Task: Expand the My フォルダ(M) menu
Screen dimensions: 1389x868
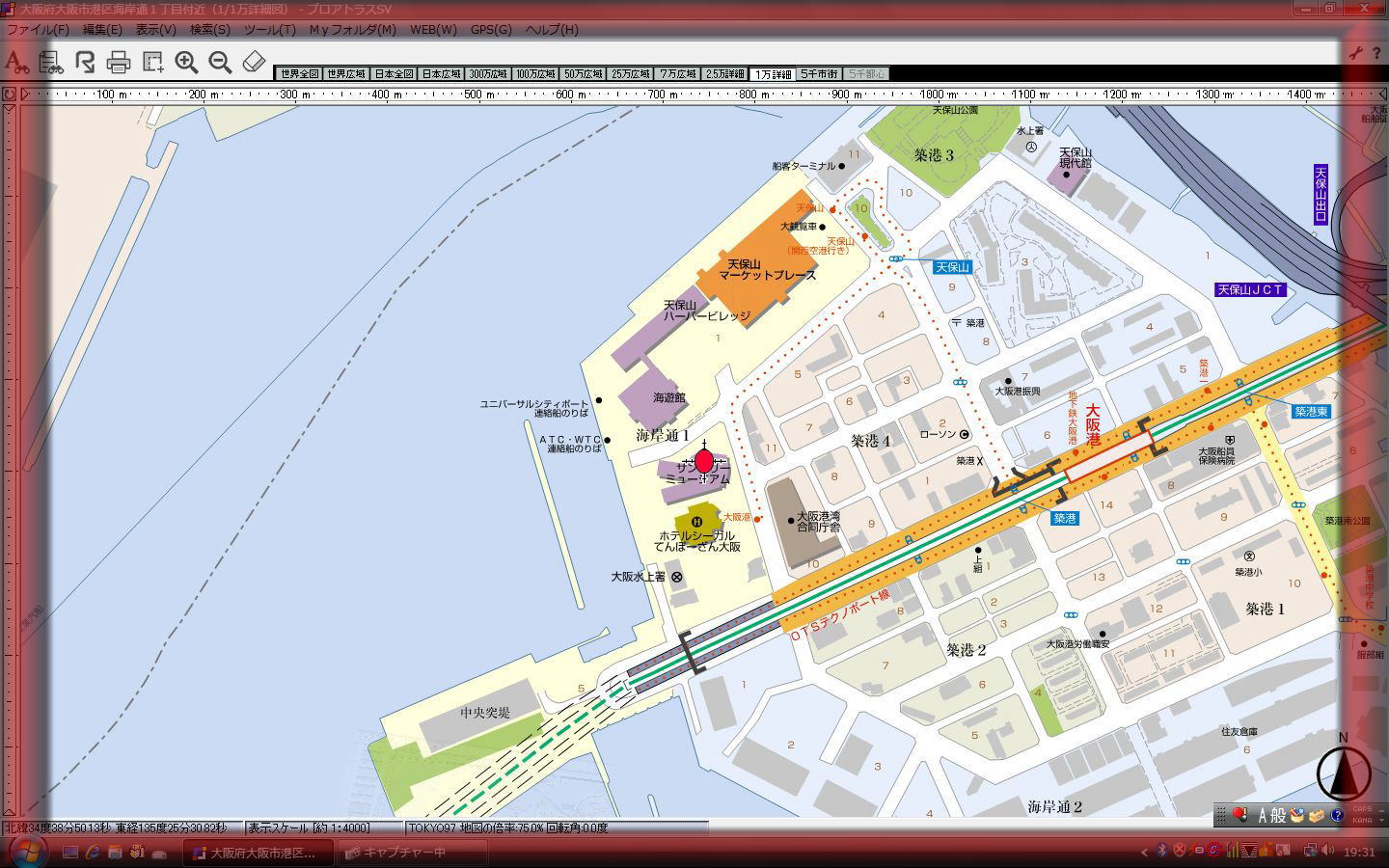Action: [x=352, y=29]
